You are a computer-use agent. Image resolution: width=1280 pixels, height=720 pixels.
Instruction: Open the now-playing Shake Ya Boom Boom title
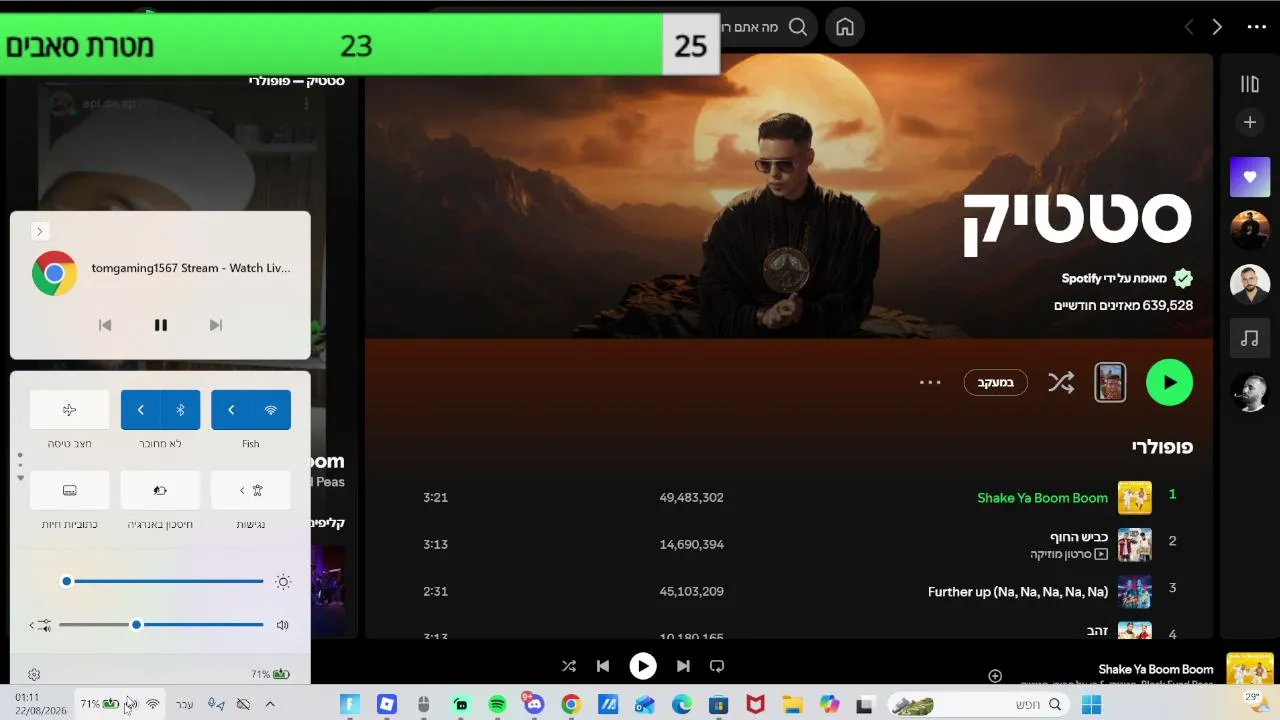[1156, 670]
